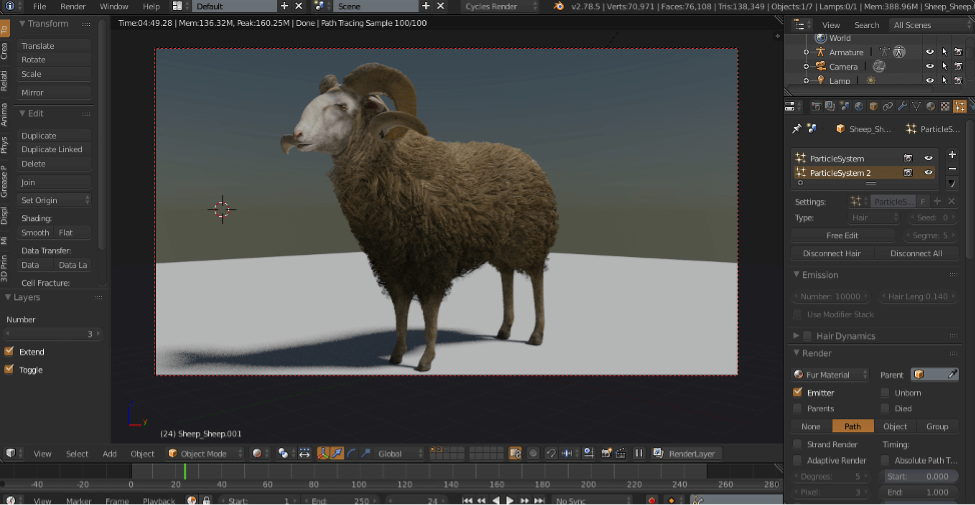Image resolution: width=975 pixels, height=505 pixels.
Task: Open the Texture properties tab (checker icon)
Action: tap(945, 106)
